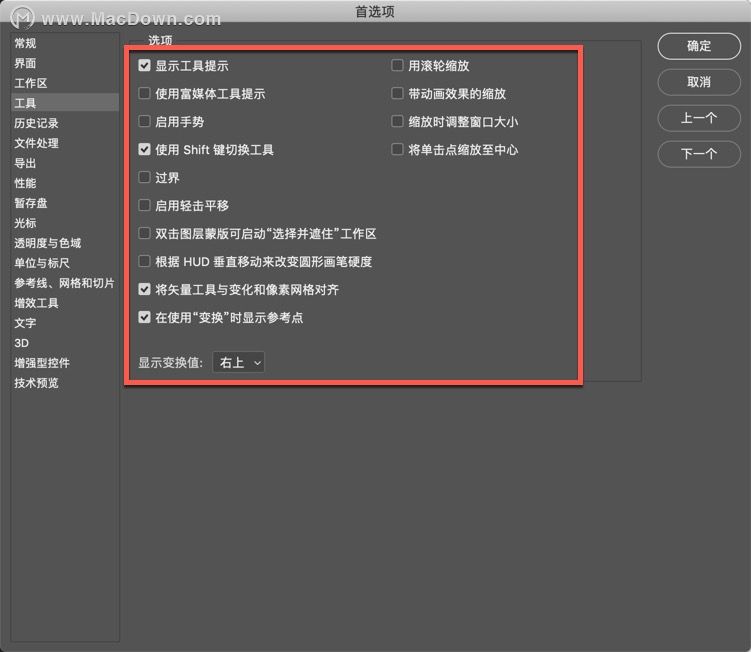The image size is (751, 652).
Task: Enable the 启用手势 checkbox
Action: (x=144, y=121)
